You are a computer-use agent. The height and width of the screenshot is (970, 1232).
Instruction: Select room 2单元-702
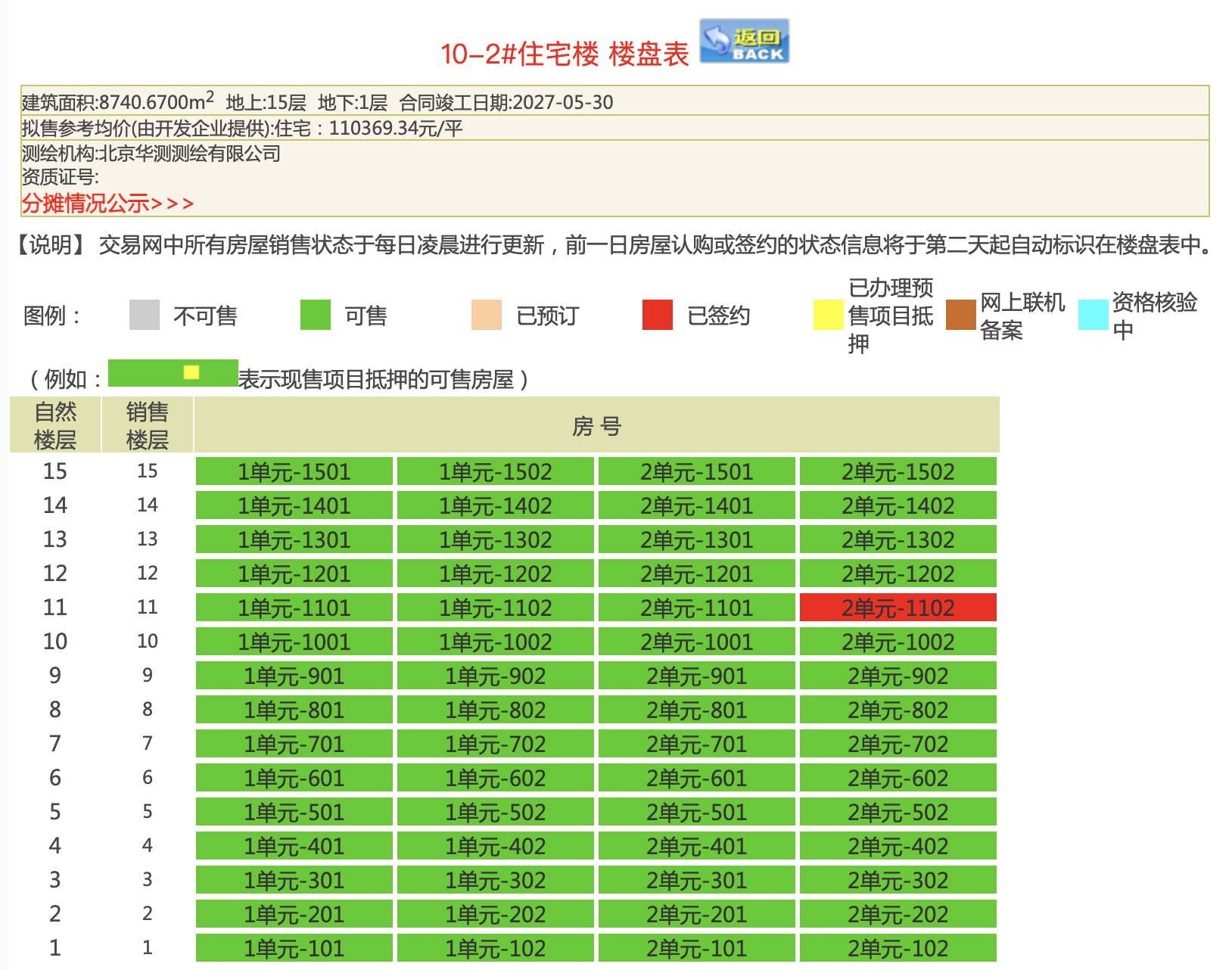[898, 744]
